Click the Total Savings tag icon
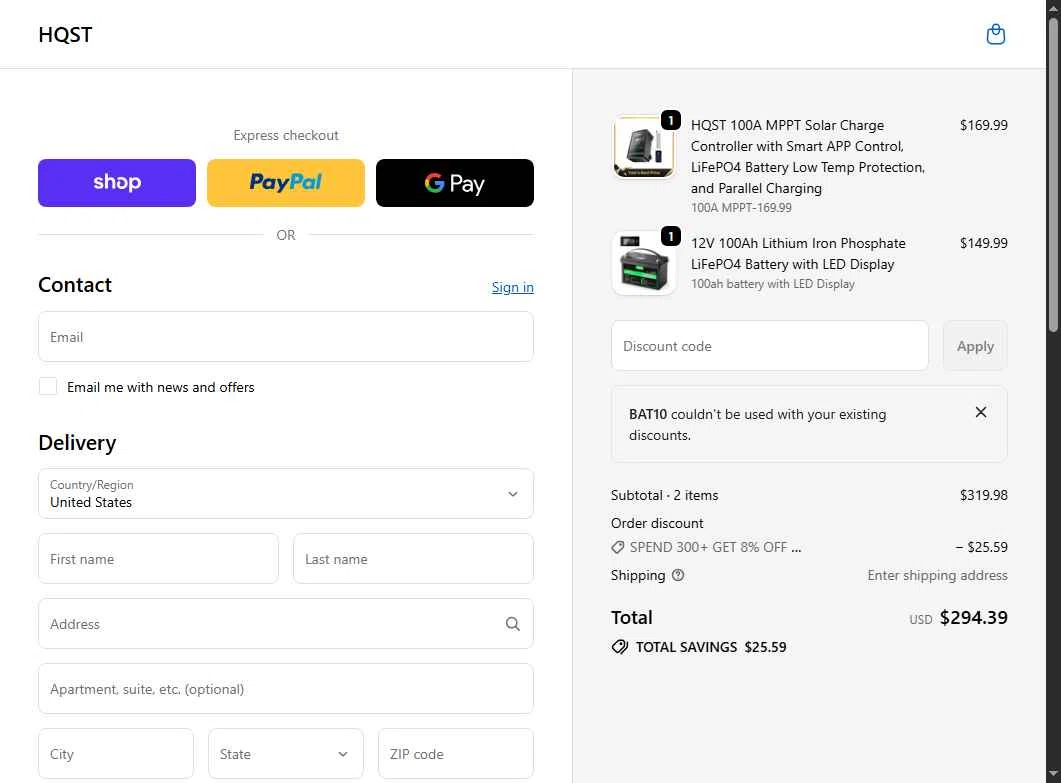 [620, 647]
